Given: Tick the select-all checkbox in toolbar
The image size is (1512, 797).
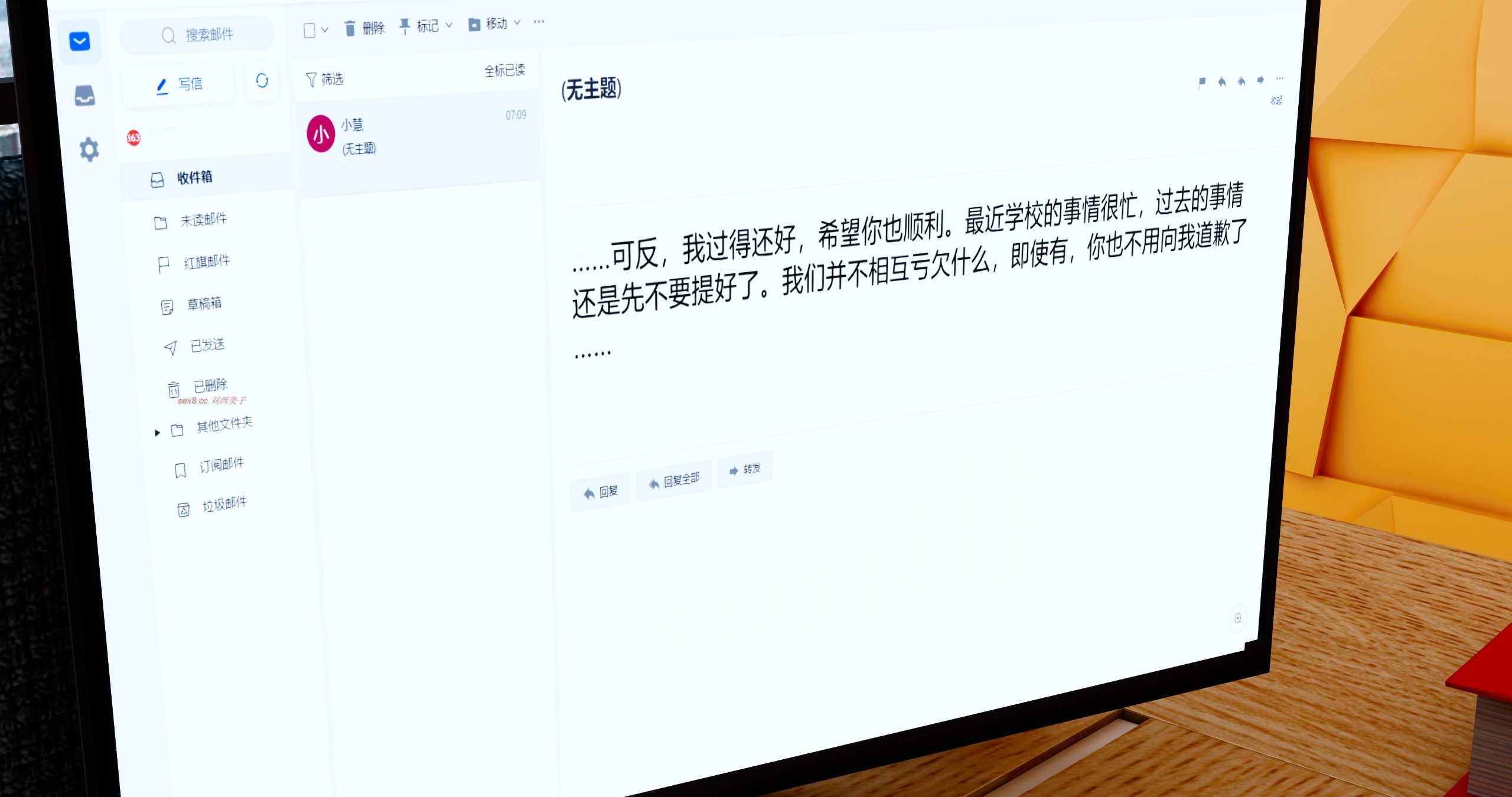Looking at the screenshot, I should click(309, 30).
